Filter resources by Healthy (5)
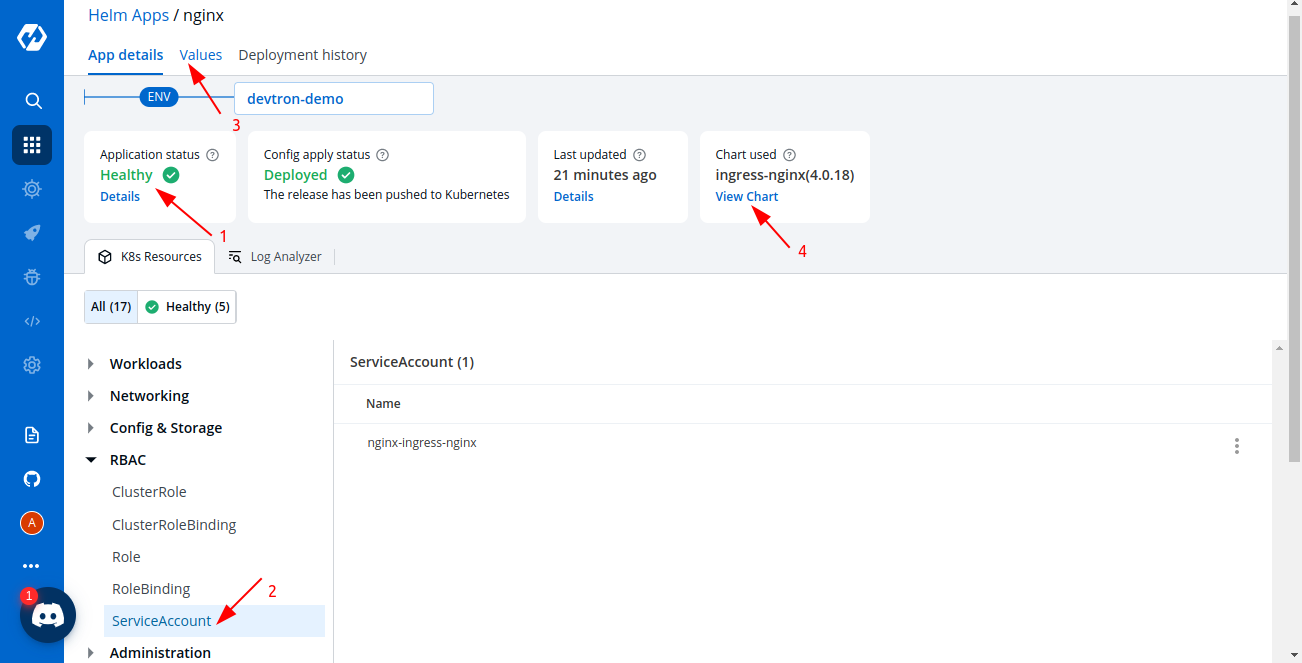 [x=187, y=307]
